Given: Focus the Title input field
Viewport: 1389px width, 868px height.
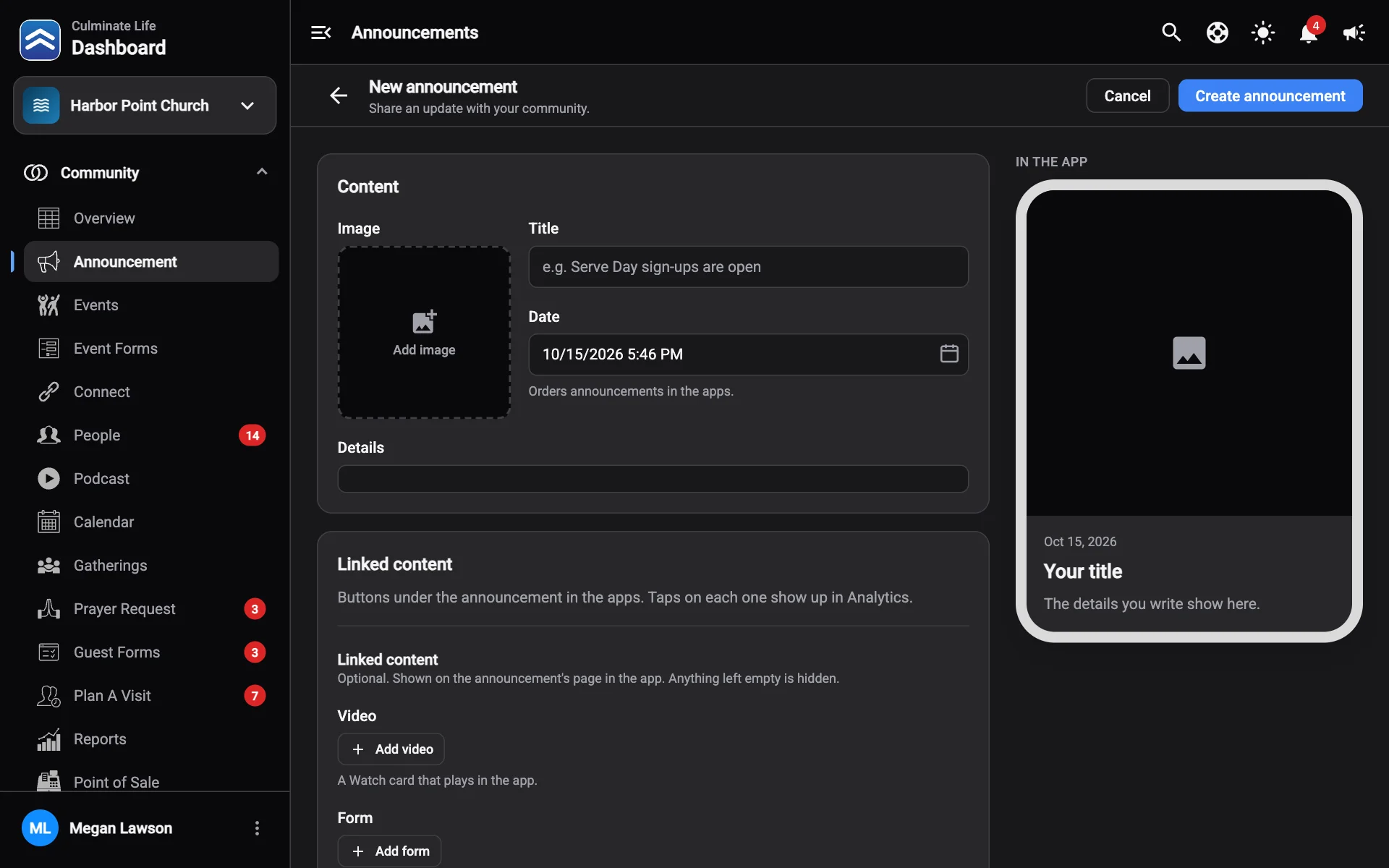Looking at the screenshot, I should (x=748, y=267).
